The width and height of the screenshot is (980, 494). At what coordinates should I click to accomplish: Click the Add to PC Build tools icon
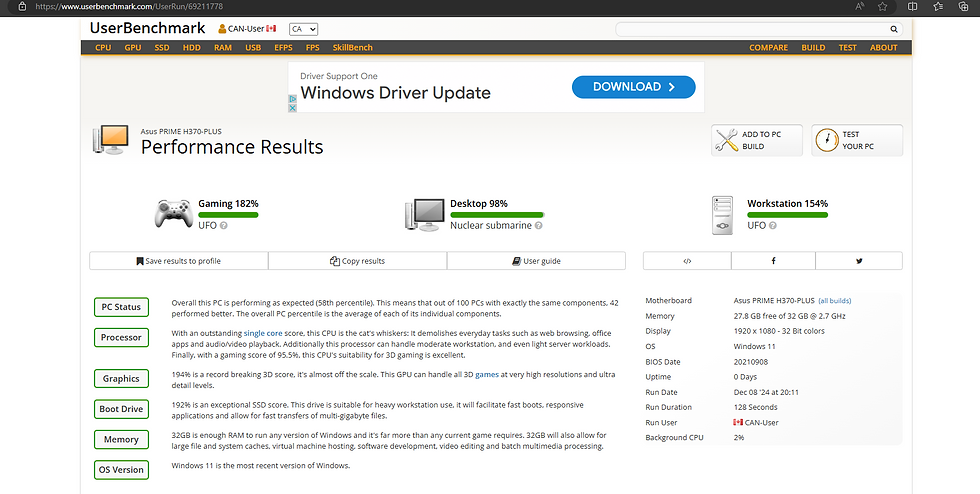pos(726,140)
